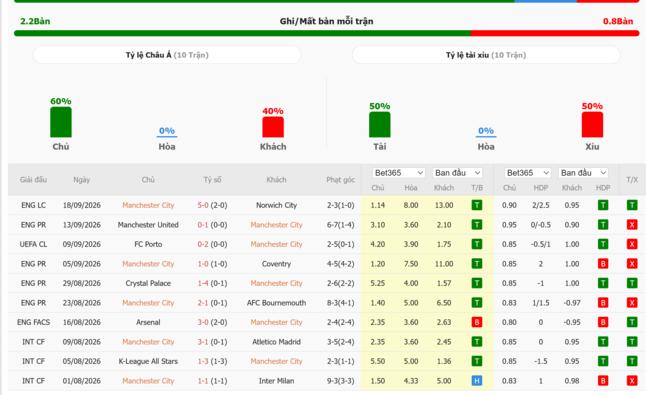Click the K-League All Stars team name

click(148, 361)
